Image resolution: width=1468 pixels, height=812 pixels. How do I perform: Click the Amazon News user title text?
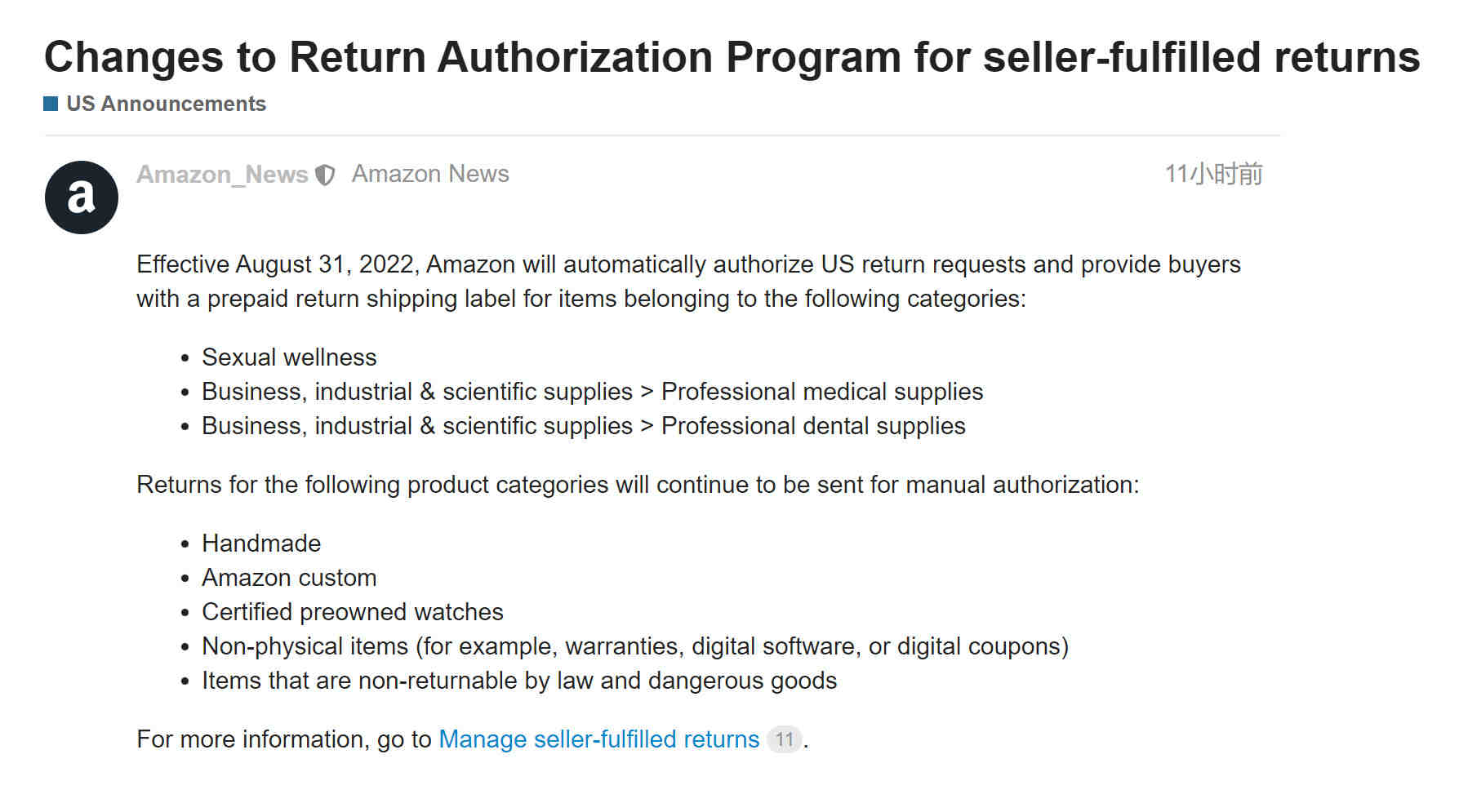tap(430, 174)
